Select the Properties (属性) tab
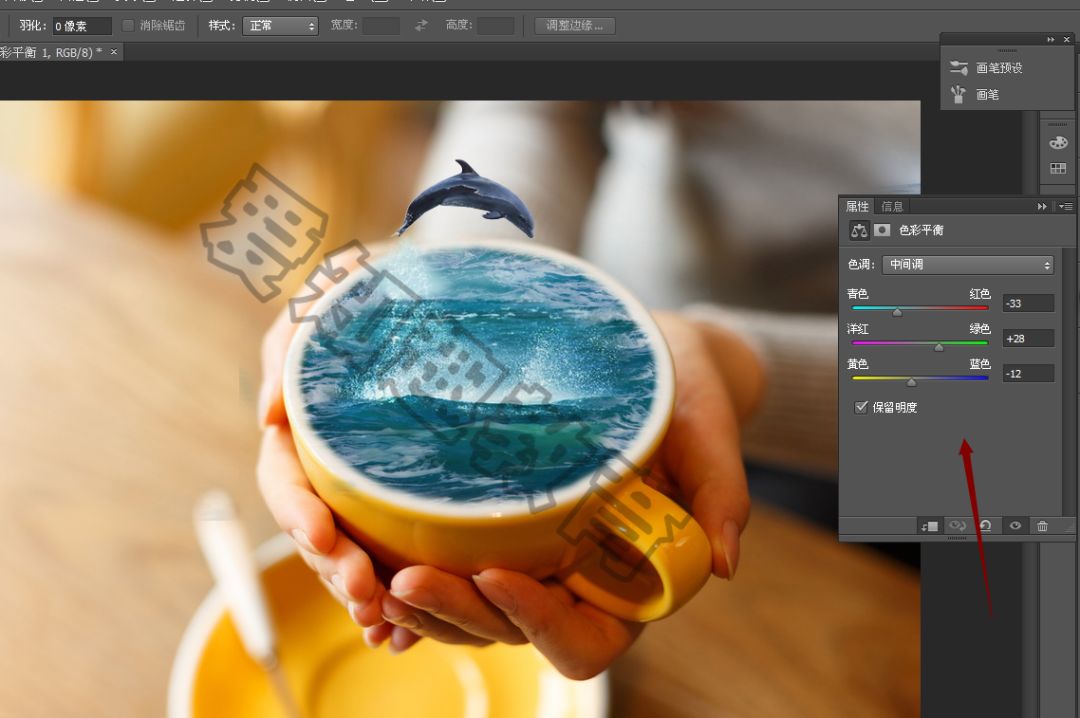1080x718 pixels. (857, 206)
